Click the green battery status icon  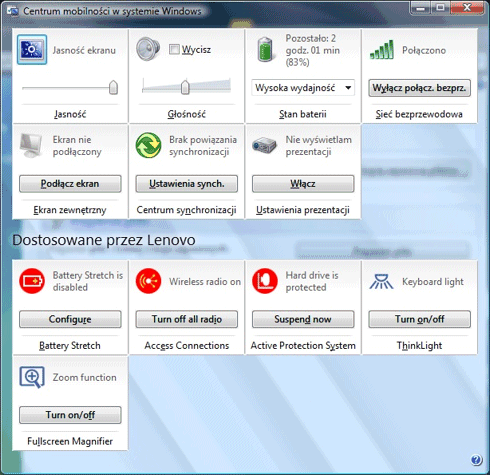point(265,50)
